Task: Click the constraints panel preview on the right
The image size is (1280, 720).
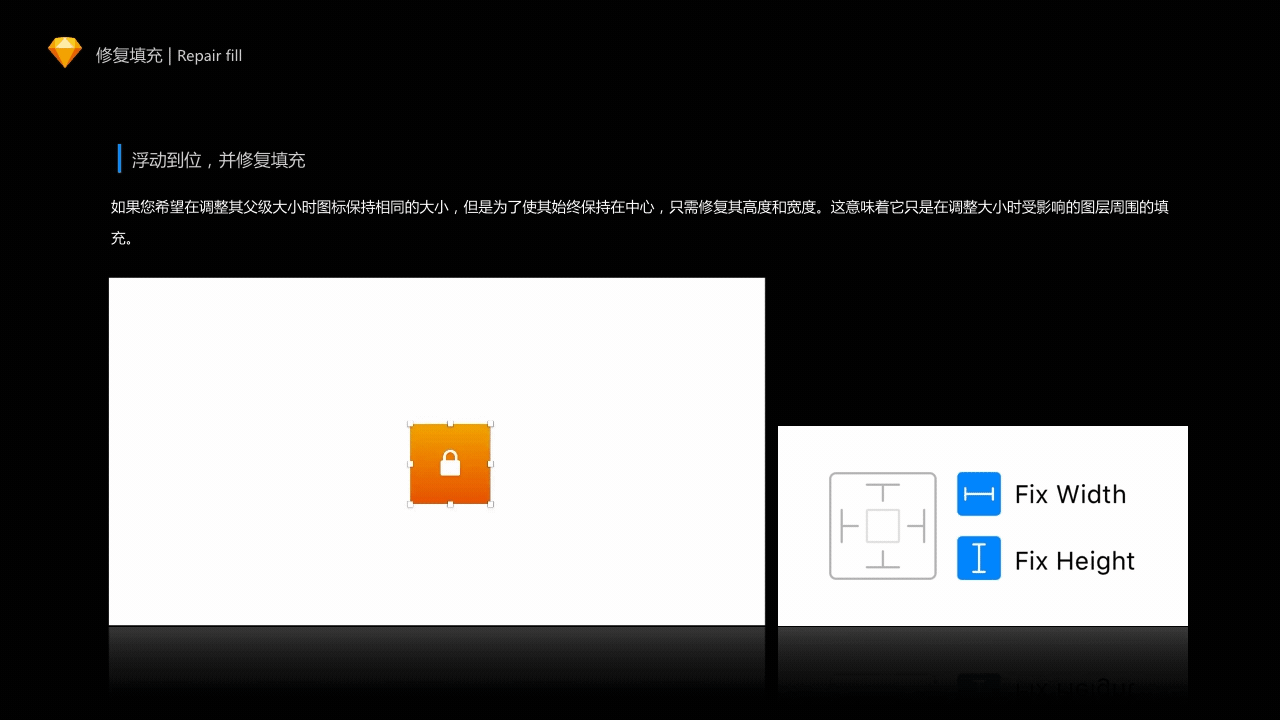Action: [x=982, y=525]
